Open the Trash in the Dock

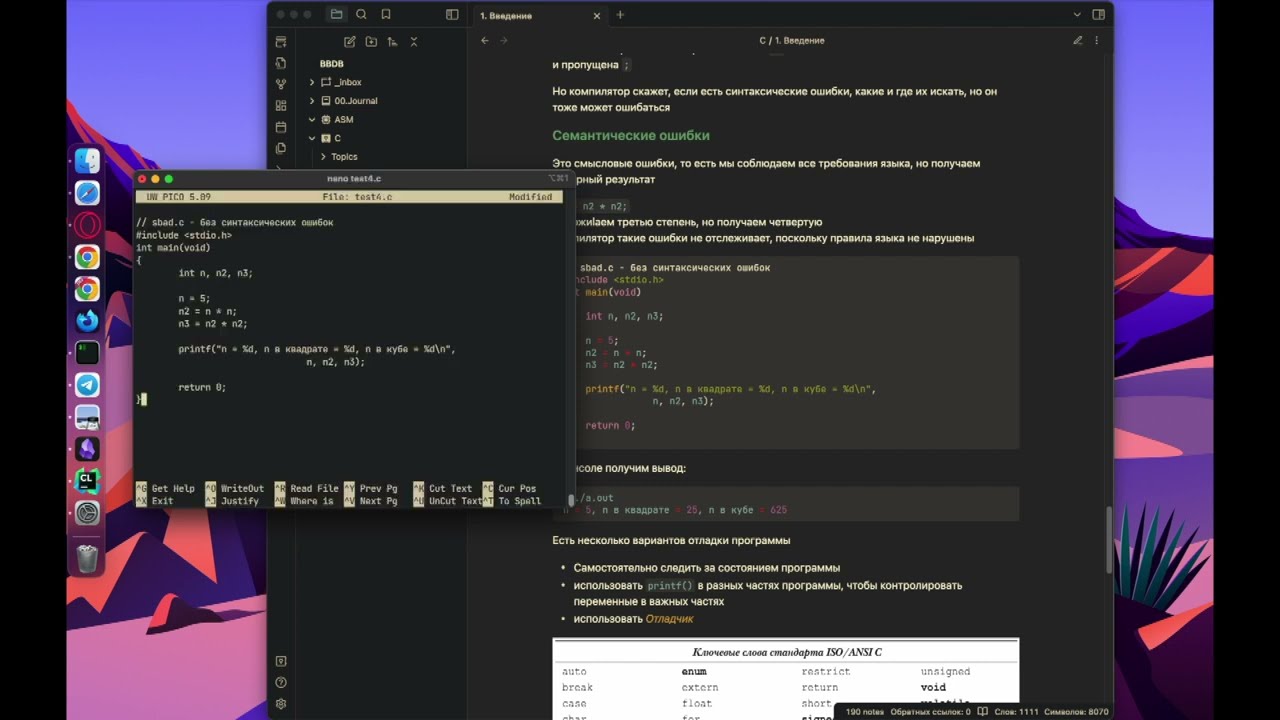(x=87, y=558)
